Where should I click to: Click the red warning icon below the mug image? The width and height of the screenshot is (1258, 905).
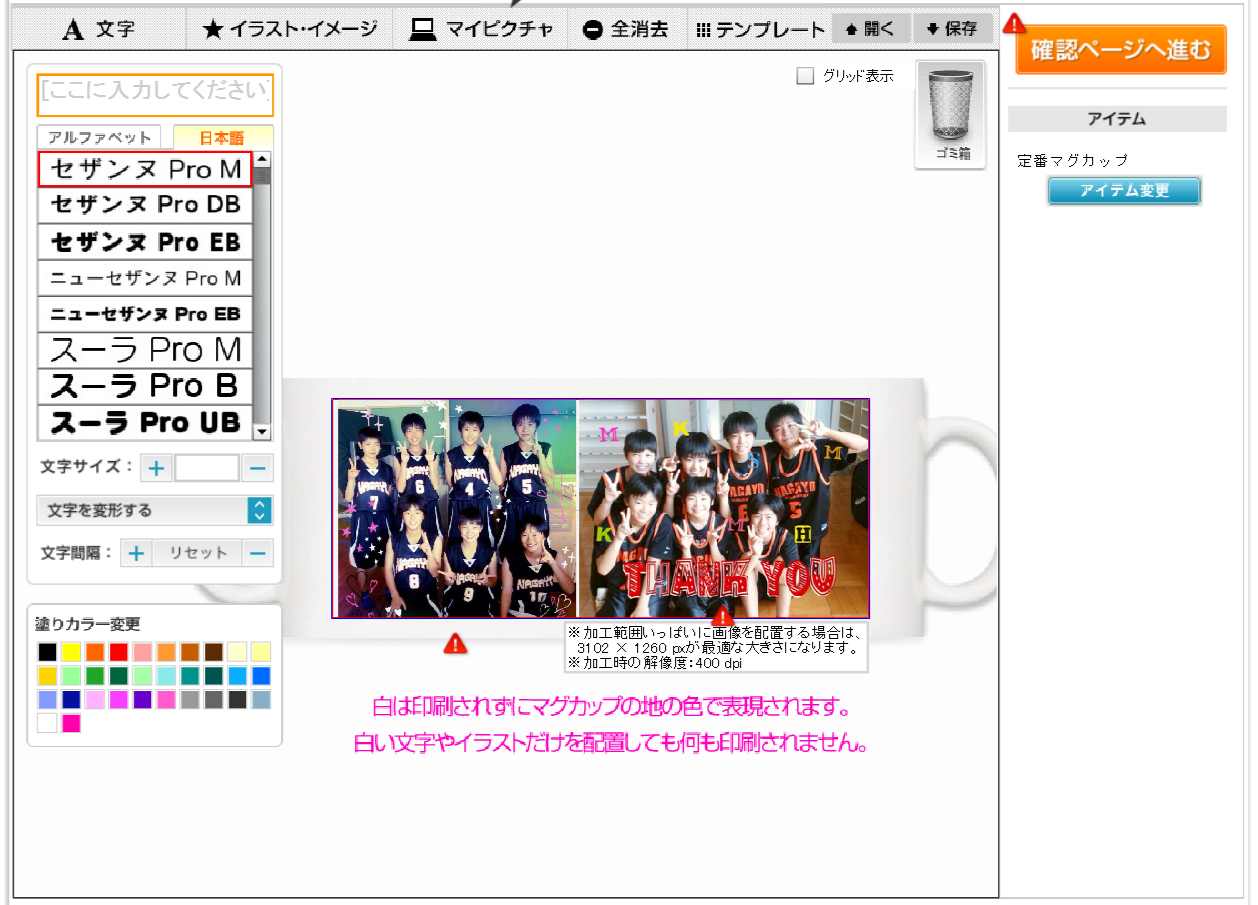pyautogui.click(x=455, y=643)
